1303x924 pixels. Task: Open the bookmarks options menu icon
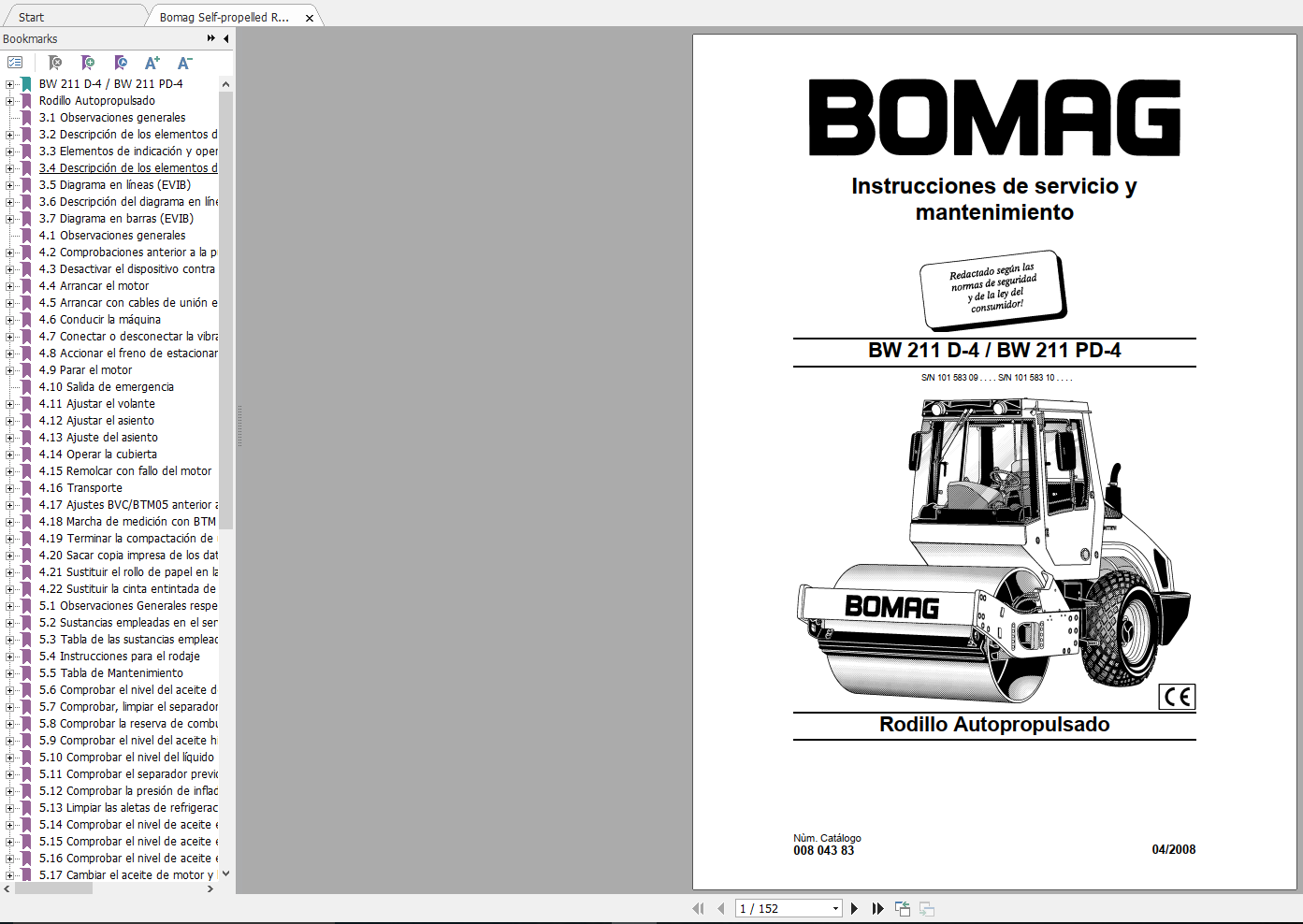[x=15, y=63]
